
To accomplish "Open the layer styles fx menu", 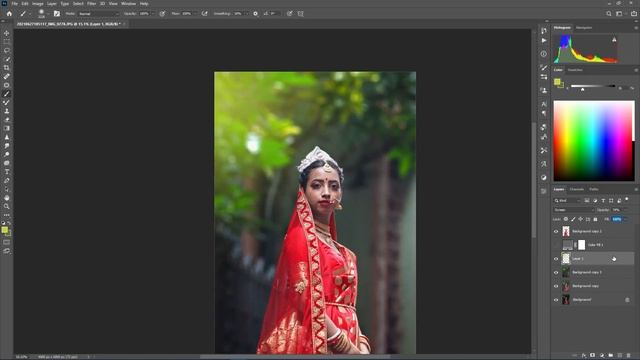I will (584, 356).
